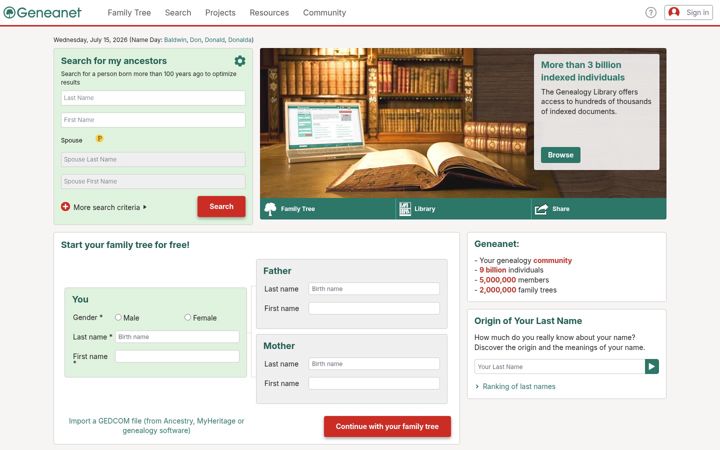Click the Family Tree banner tab
720x450 pixels.
click(x=327, y=209)
